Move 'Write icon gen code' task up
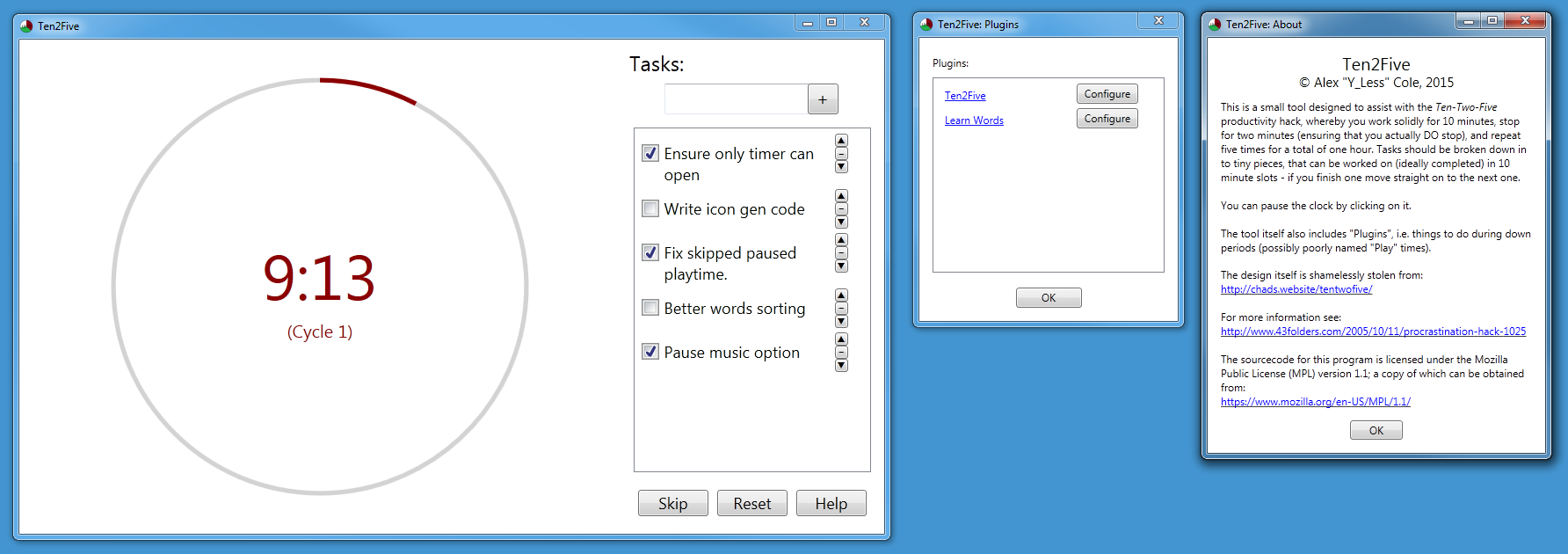1568x554 pixels. 841,196
